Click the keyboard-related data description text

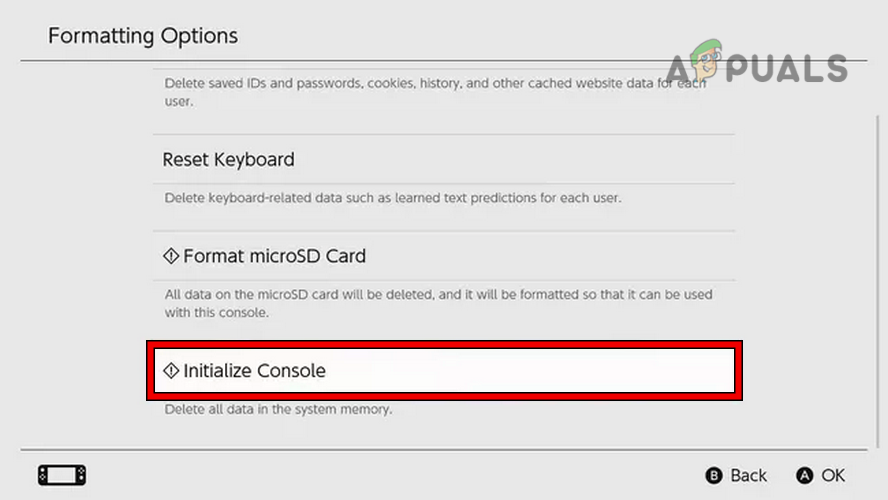tap(392, 198)
